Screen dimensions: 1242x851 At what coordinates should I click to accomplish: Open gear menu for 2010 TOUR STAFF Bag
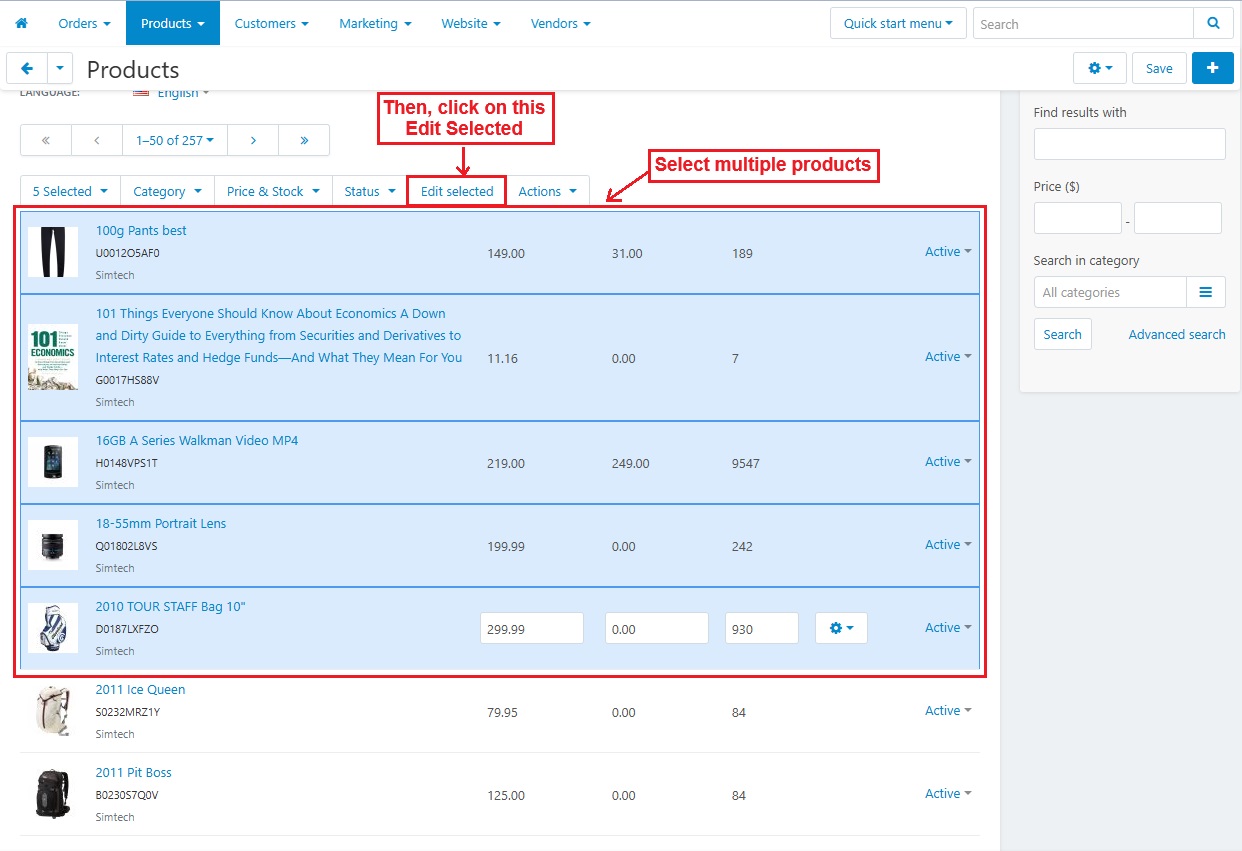point(841,628)
